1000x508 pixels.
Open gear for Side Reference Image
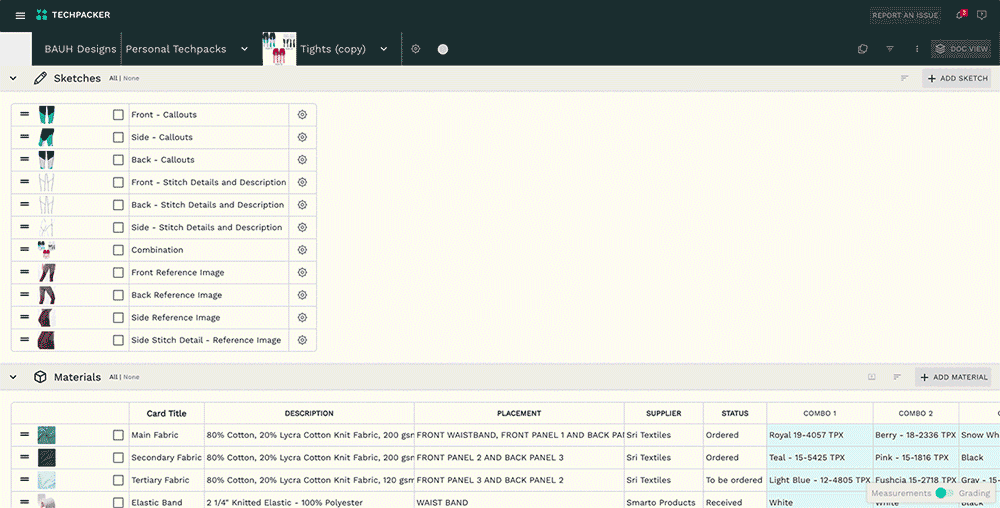[x=302, y=317]
